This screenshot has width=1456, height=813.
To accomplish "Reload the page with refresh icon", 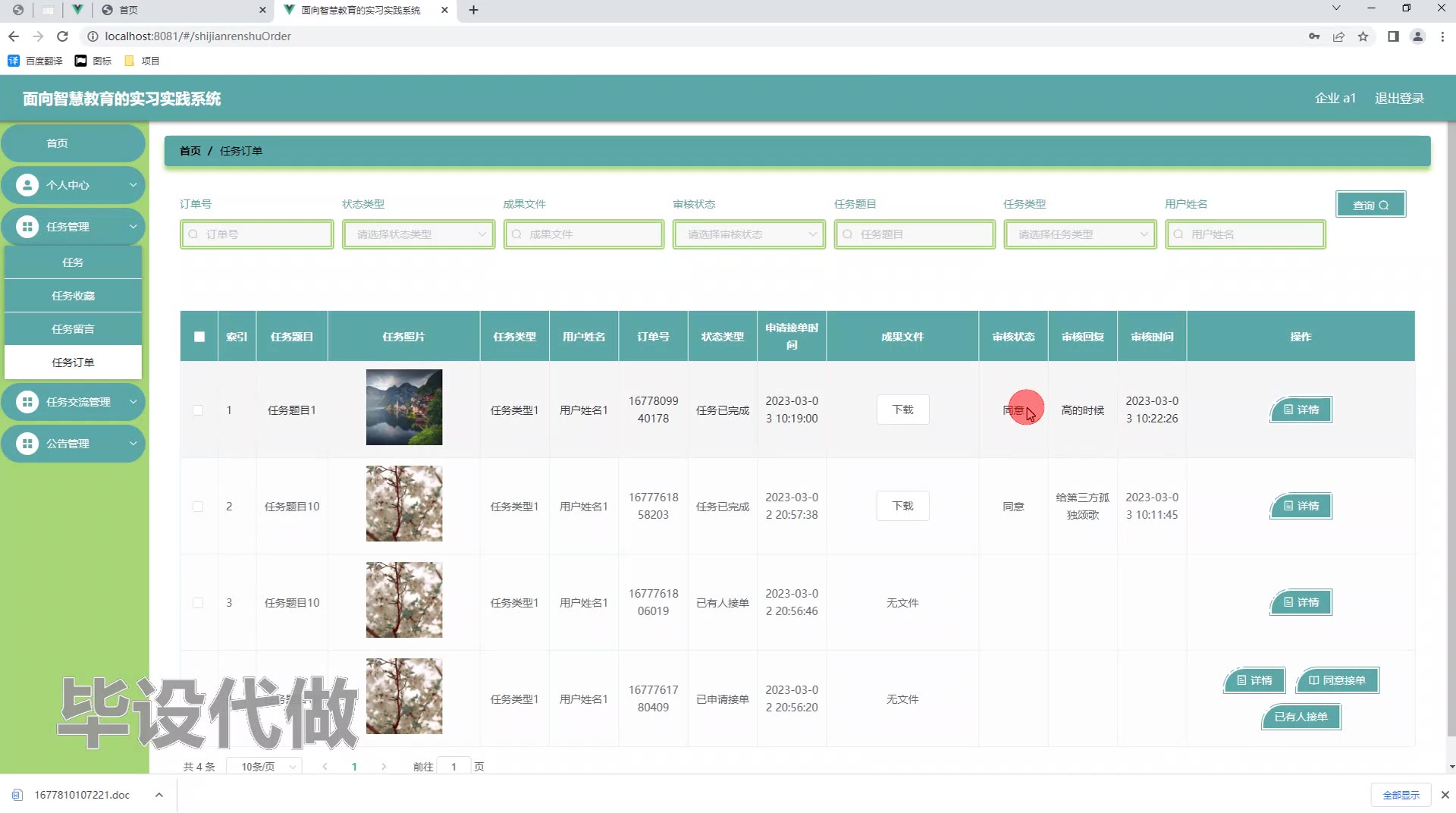I will coord(63,36).
